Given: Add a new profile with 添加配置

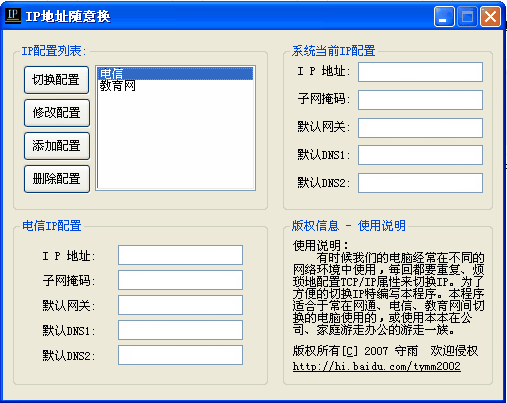Looking at the screenshot, I should 57,146.
